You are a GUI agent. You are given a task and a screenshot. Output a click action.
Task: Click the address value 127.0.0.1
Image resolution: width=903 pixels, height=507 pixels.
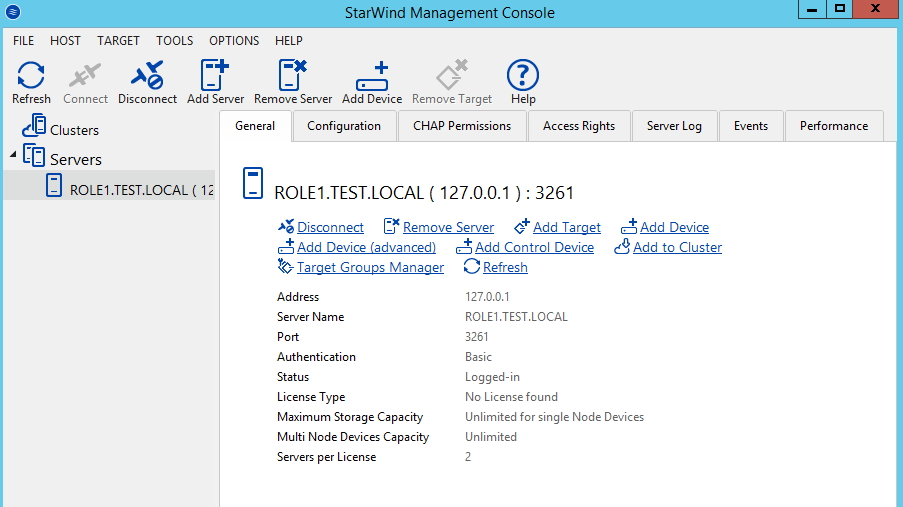click(487, 297)
